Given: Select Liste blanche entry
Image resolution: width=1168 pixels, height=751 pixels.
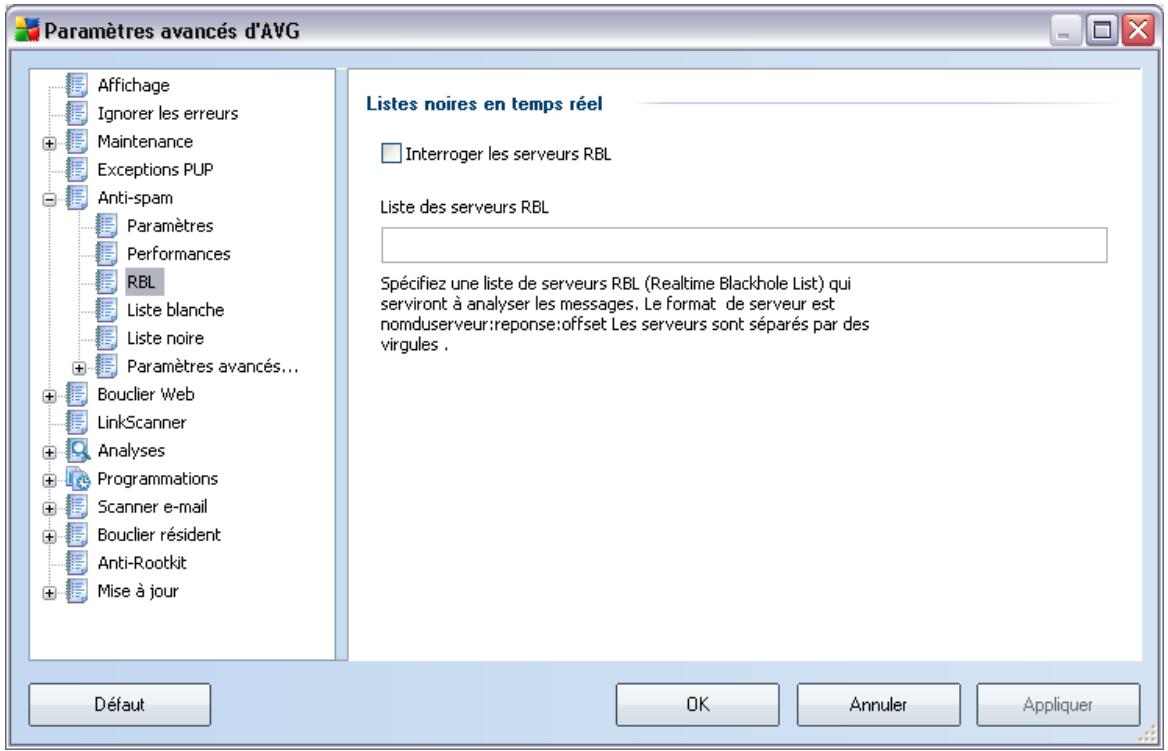Looking at the screenshot, I should 175,310.
